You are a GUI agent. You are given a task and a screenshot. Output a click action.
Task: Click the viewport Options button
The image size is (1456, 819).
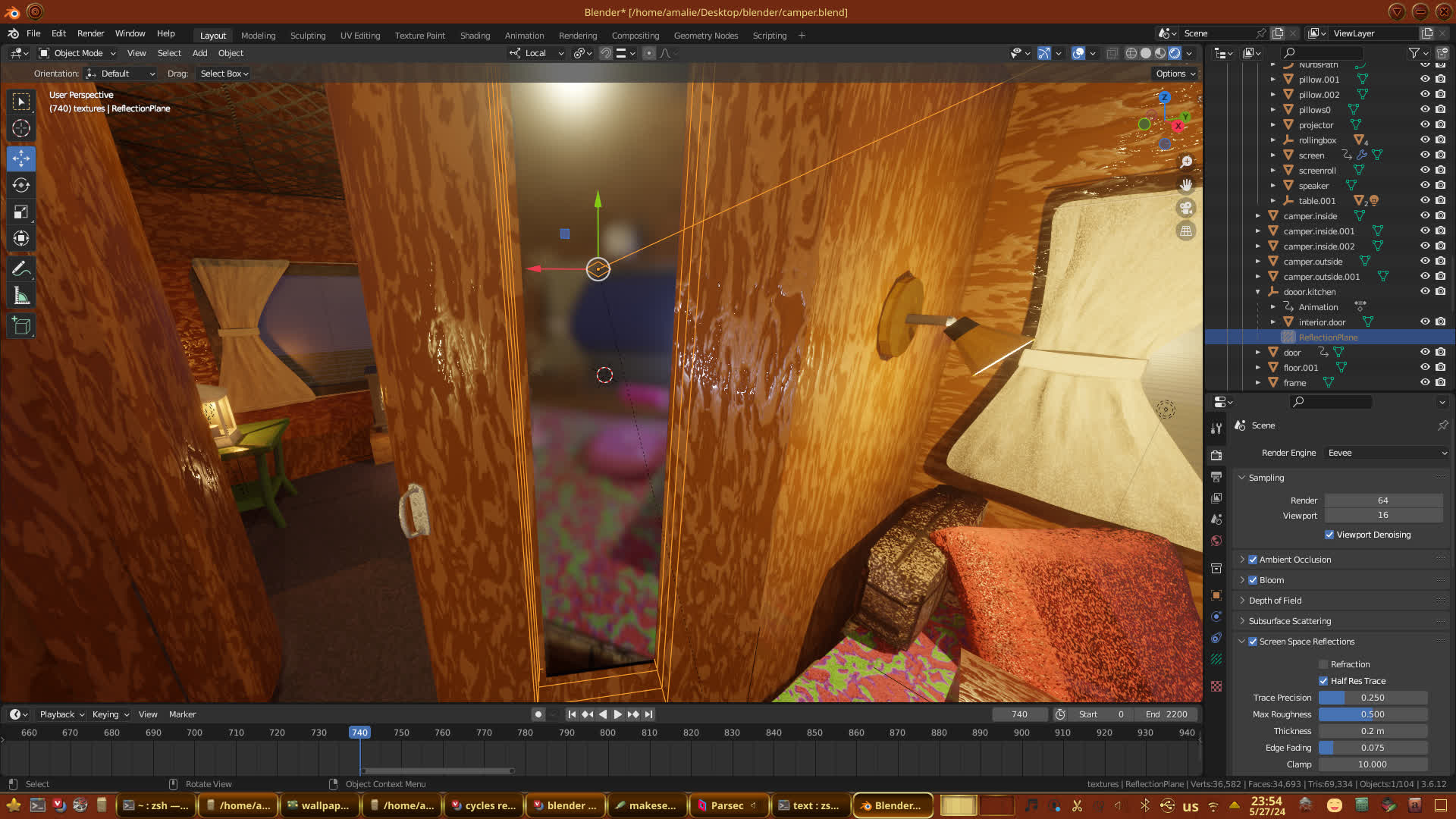[1175, 74]
